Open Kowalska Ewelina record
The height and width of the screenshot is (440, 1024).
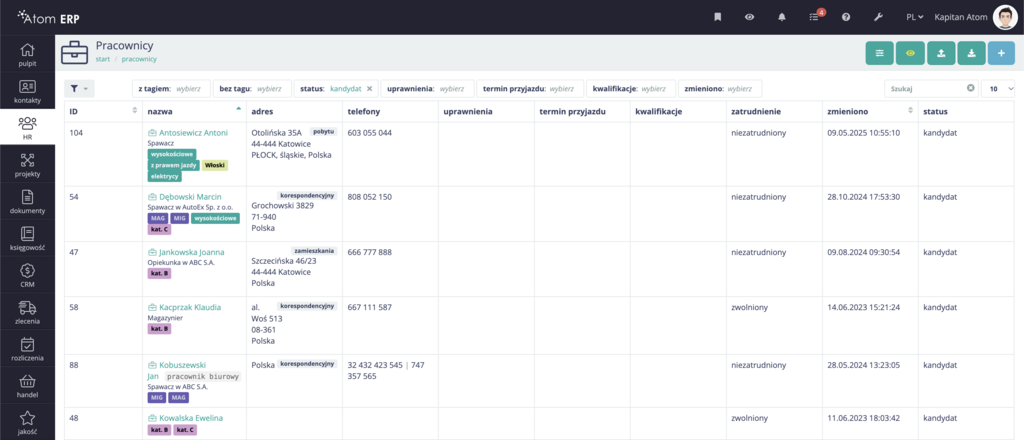click(x=191, y=418)
